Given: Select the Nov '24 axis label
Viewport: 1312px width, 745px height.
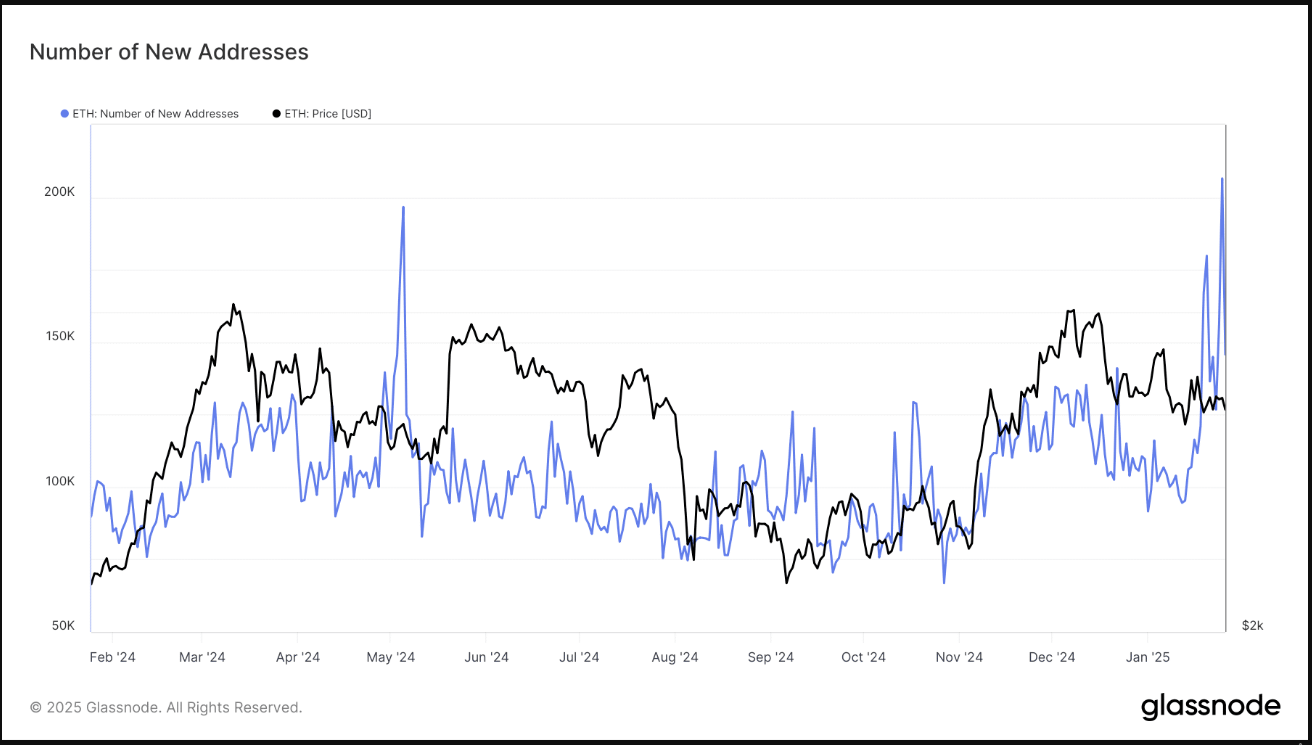Looking at the screenshot, I should 959,657.
